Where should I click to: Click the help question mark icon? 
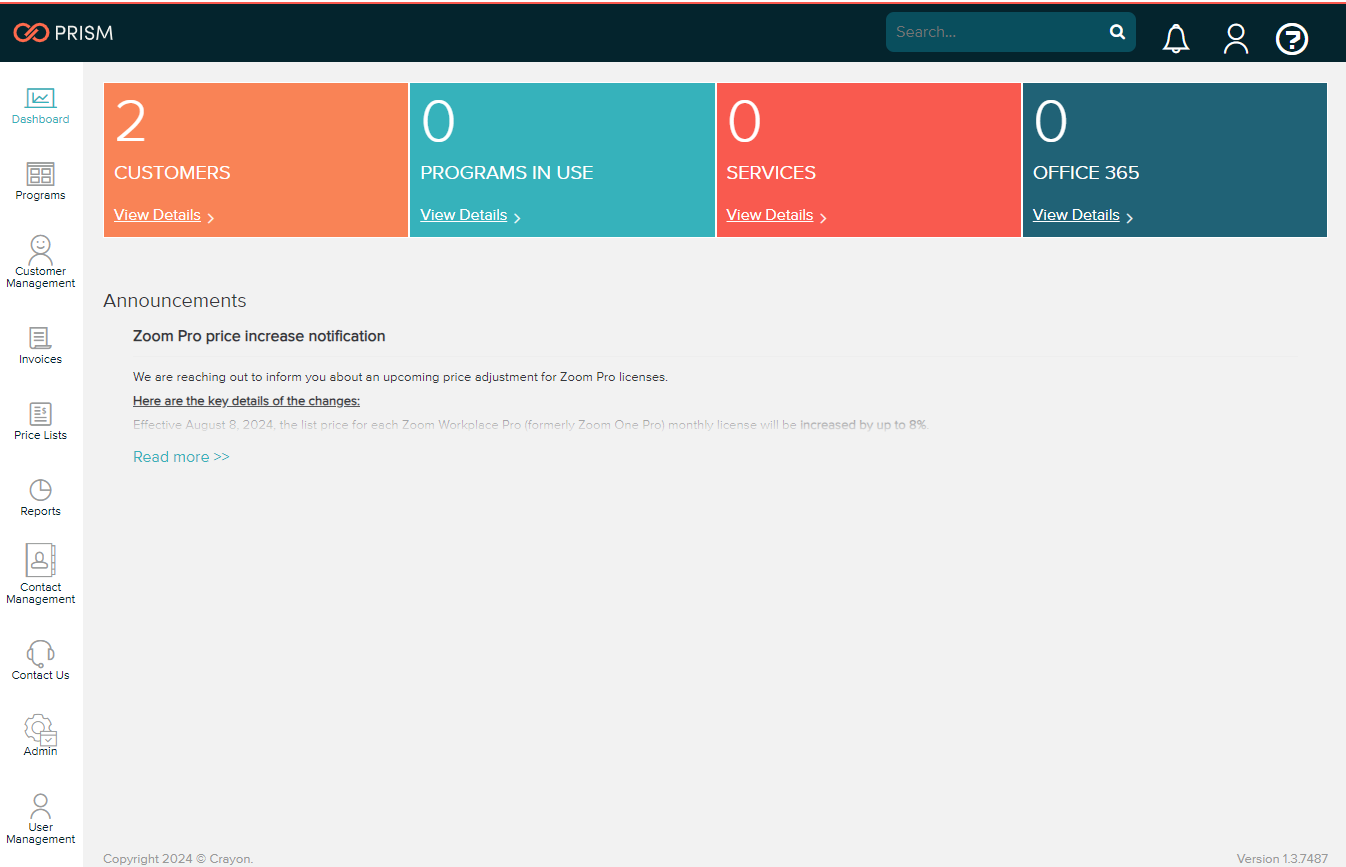[1292, 39]
